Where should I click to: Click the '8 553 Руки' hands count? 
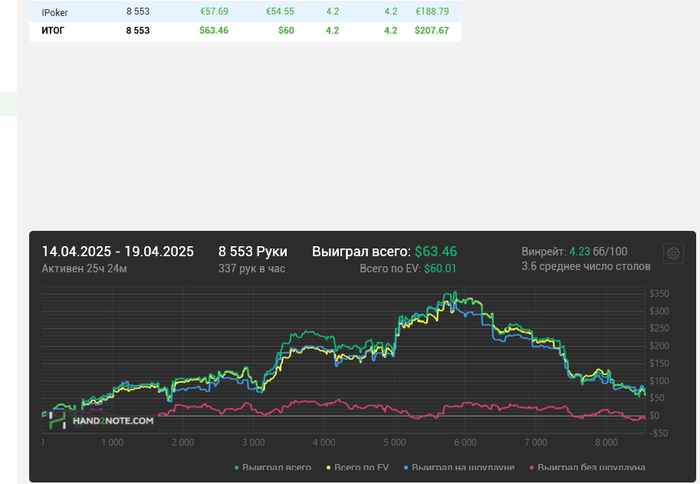click(253, 251)
